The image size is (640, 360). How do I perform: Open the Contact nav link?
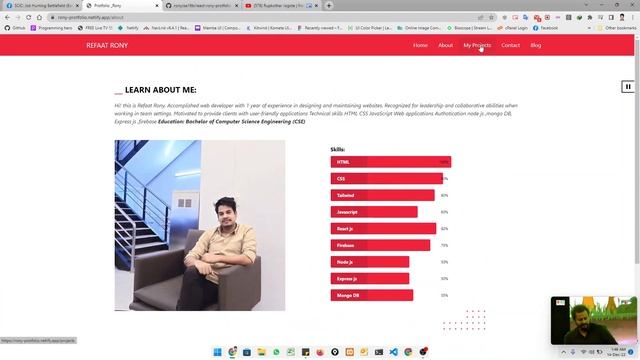click(x=511, y=45)
